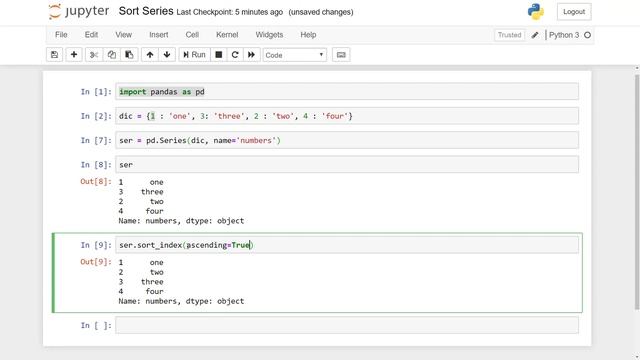Viewport: 640px width, 360px height.
Task: Move selected cell down
Action: 167,55
